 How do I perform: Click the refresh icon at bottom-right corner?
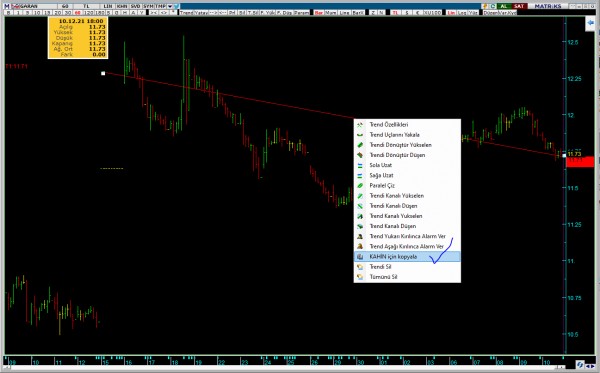[580, 365]
